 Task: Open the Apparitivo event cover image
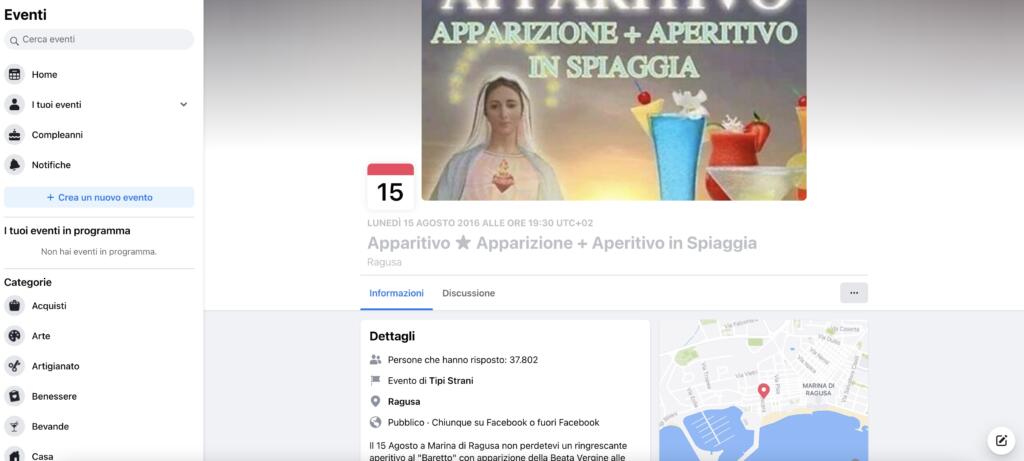tap(614, 100)
